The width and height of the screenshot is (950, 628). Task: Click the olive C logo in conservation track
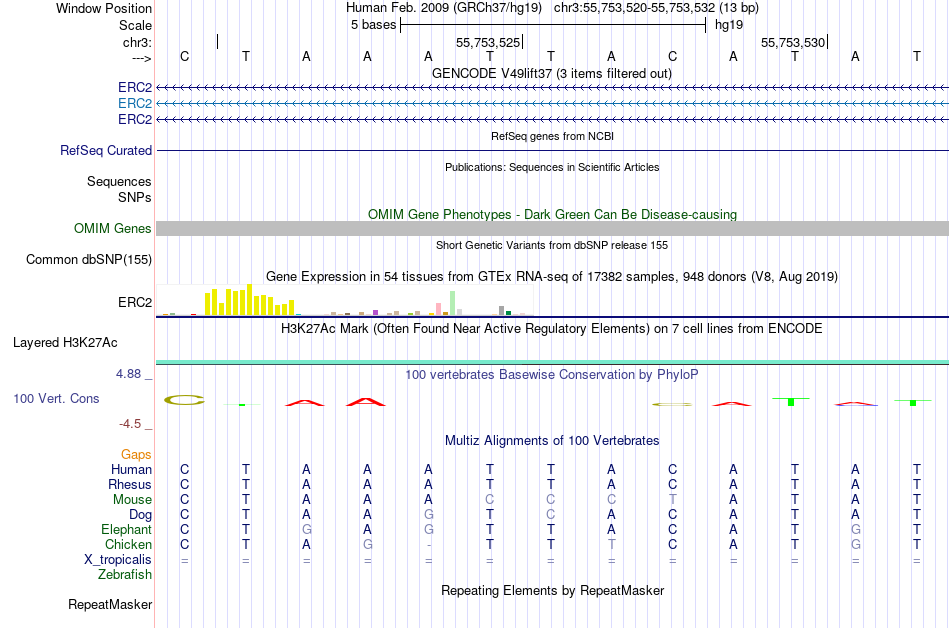point(184,400)
